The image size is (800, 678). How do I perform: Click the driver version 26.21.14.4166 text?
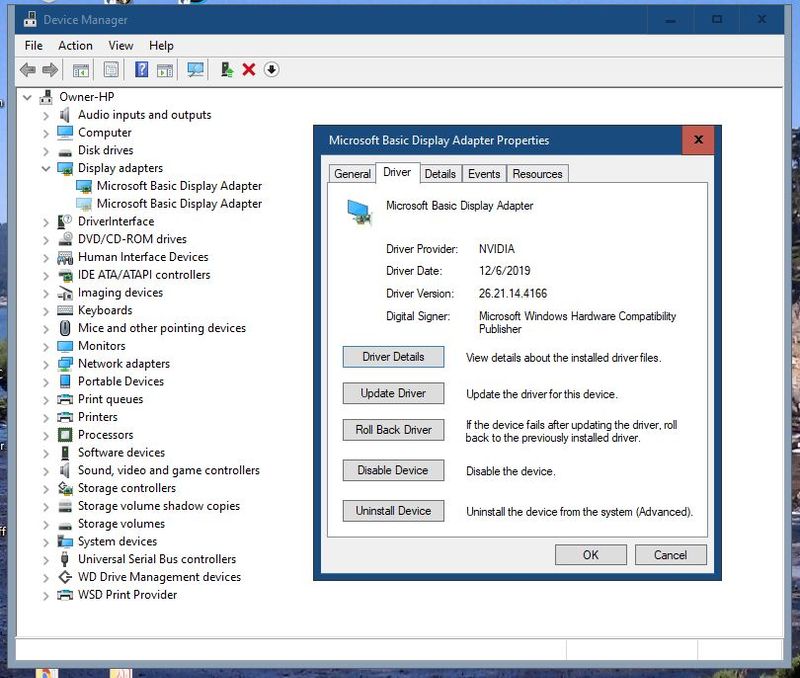[x=513, y=293]
